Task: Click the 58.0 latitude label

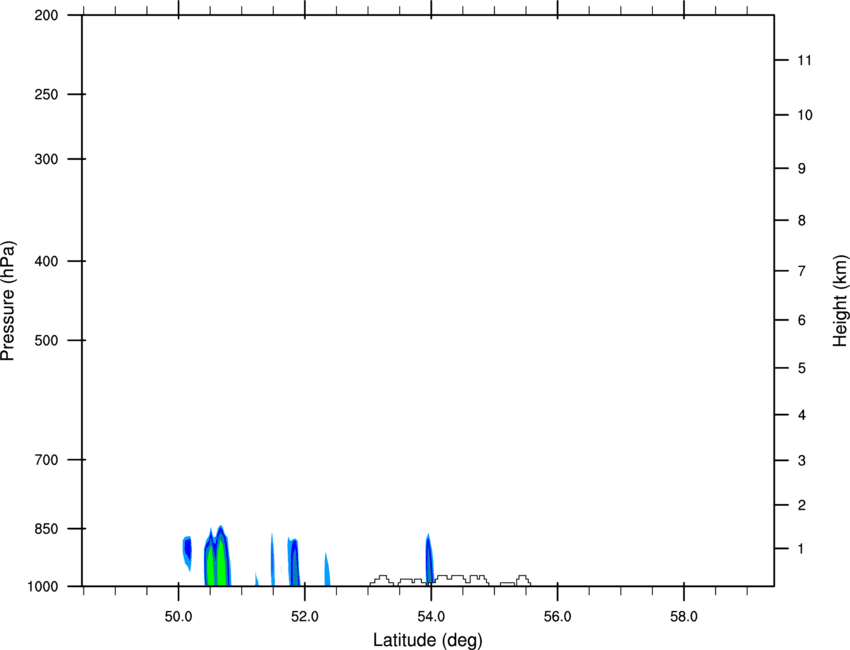Action: (684, 617)
